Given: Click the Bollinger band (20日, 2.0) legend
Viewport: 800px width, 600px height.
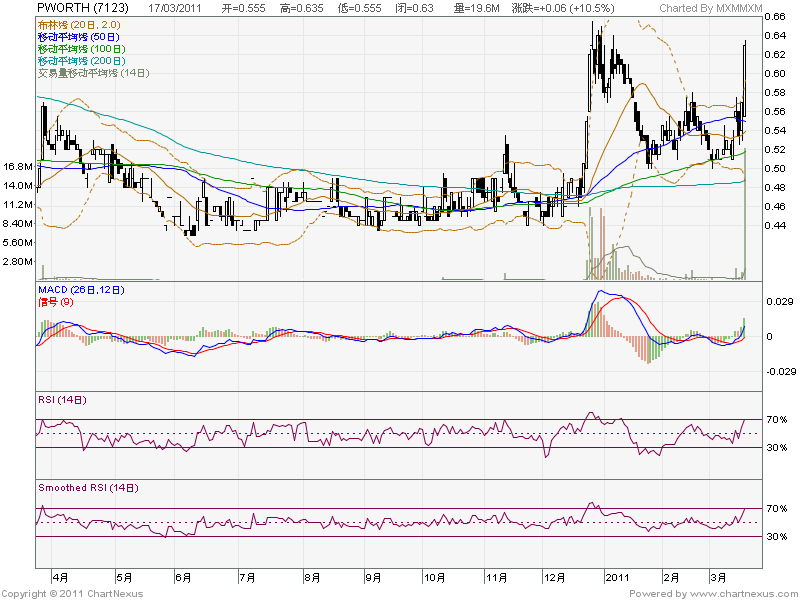Looking at the screenshot, I should click(x=79, y=24).
